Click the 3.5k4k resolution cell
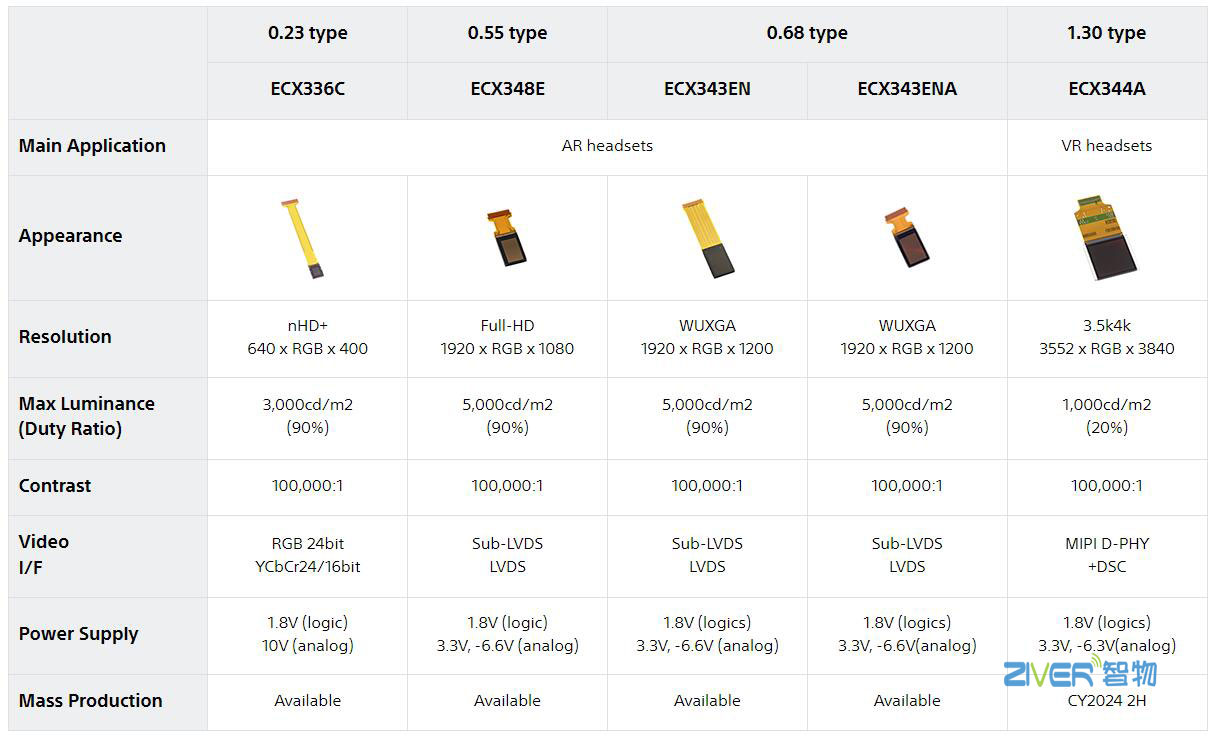The height and width of the screenshot is (736, 1216). (1106, 337)
